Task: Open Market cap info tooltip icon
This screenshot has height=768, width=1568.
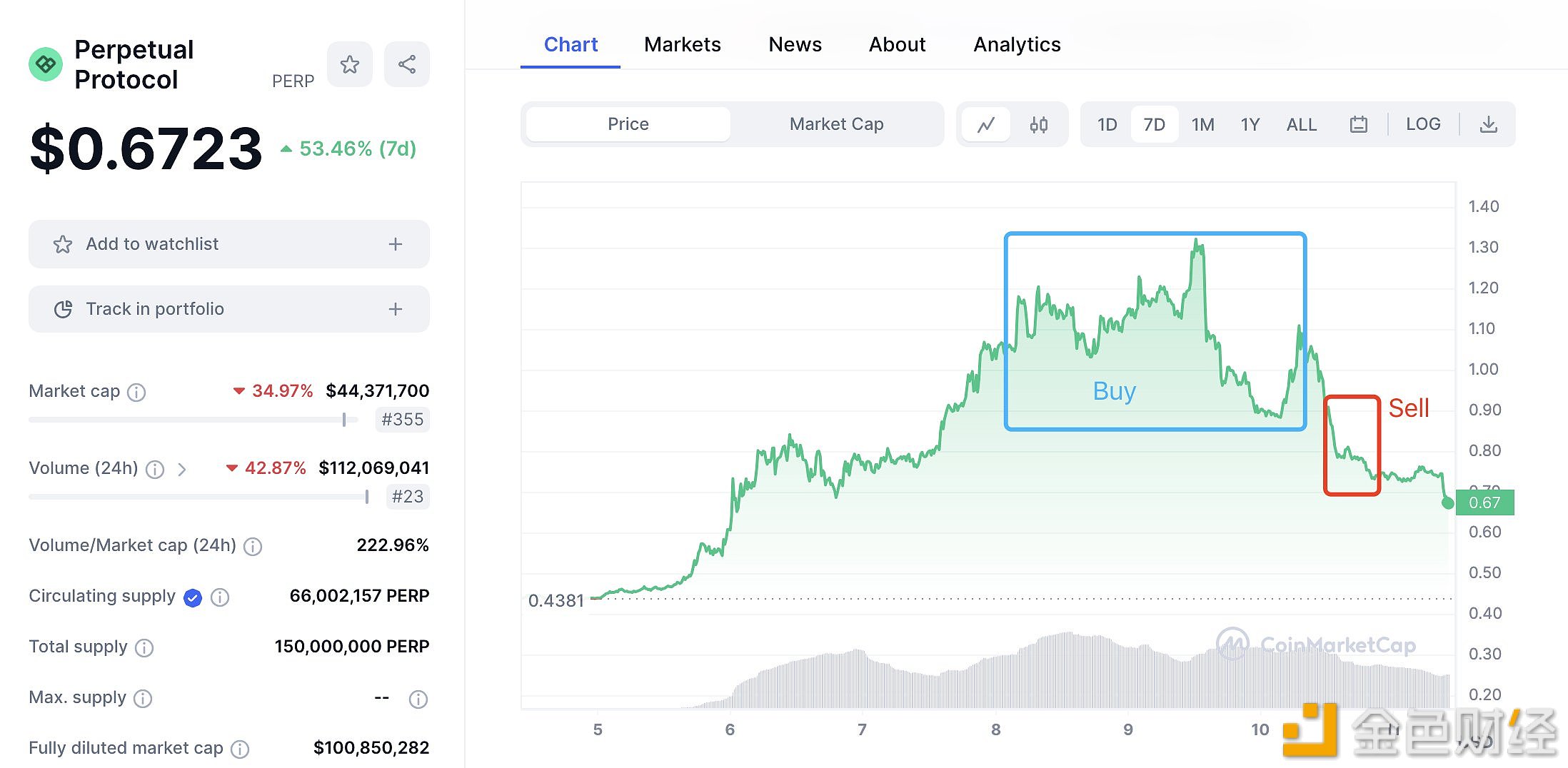Action: tap(136, 392)
